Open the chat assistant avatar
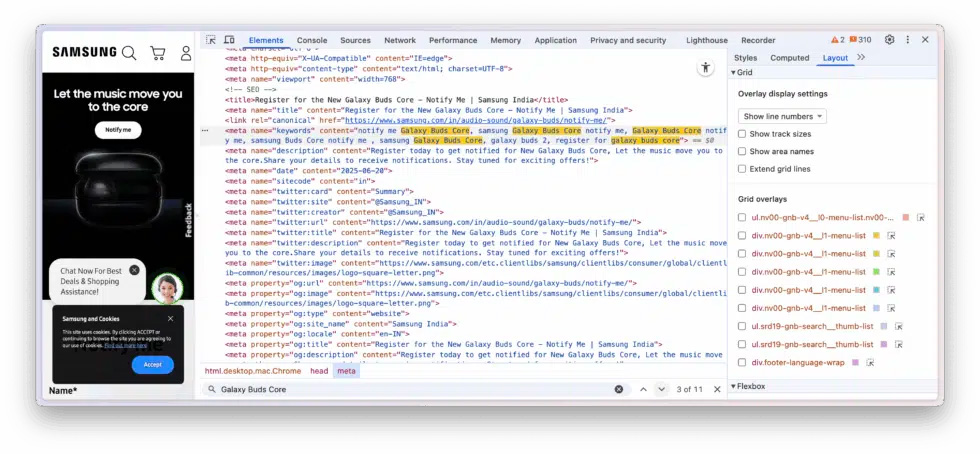980x454 pixels. point(168,288)
